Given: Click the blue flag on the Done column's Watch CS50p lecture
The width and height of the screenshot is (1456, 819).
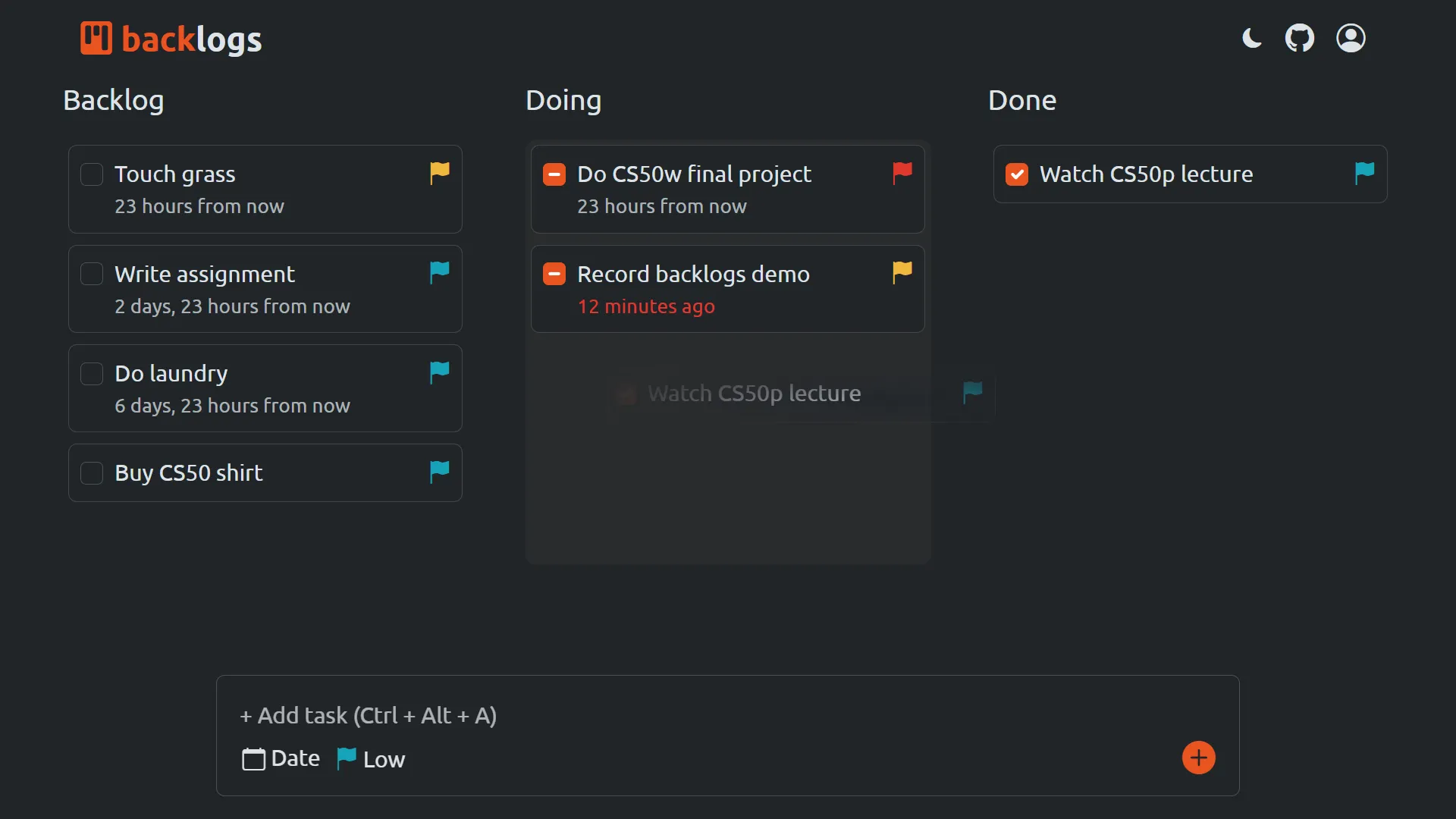Looking at the screenshot, I should tap(1365, 174).
